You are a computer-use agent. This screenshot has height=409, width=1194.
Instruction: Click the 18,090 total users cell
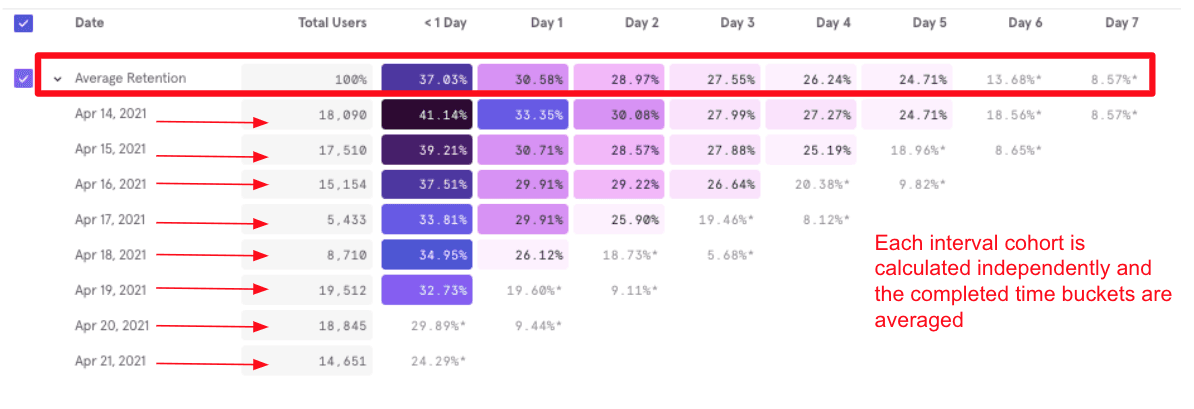(x=307, y=115)
